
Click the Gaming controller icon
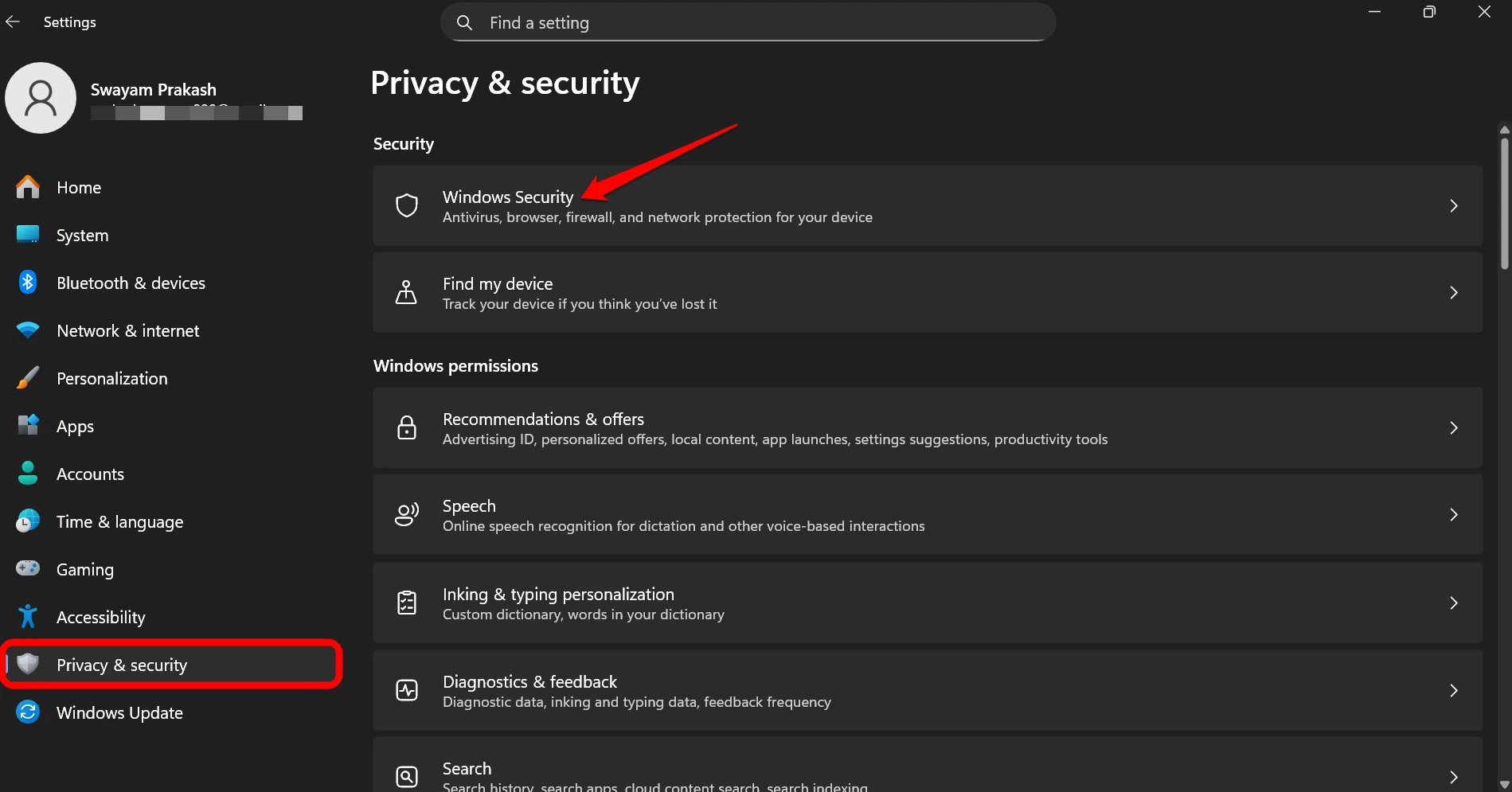click(x=28, y=569)
